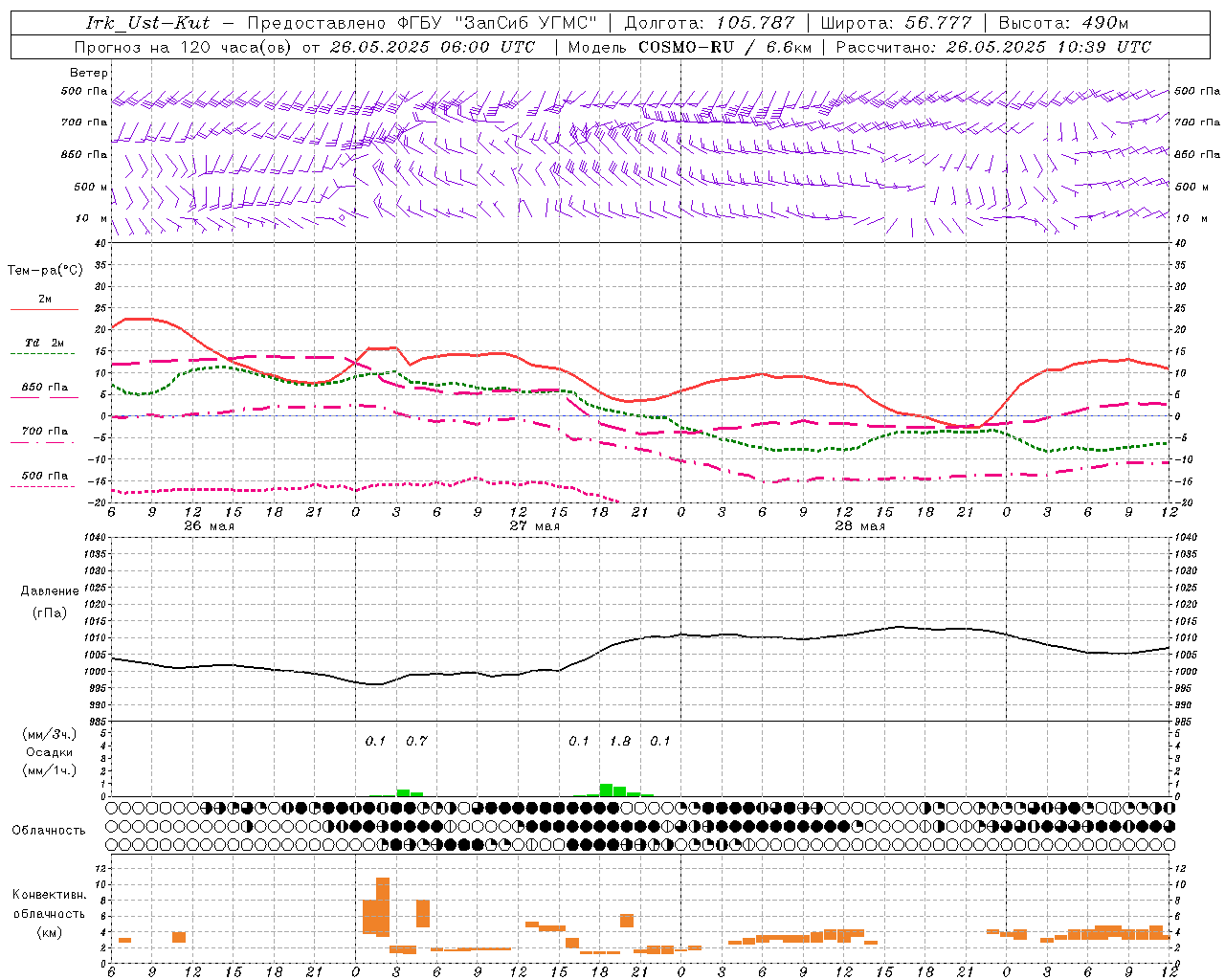Image resolution: width=1225 pixels, height=980 pixels.
Task: Click the 10 м wind level label on left
Action: pos(92,218)
